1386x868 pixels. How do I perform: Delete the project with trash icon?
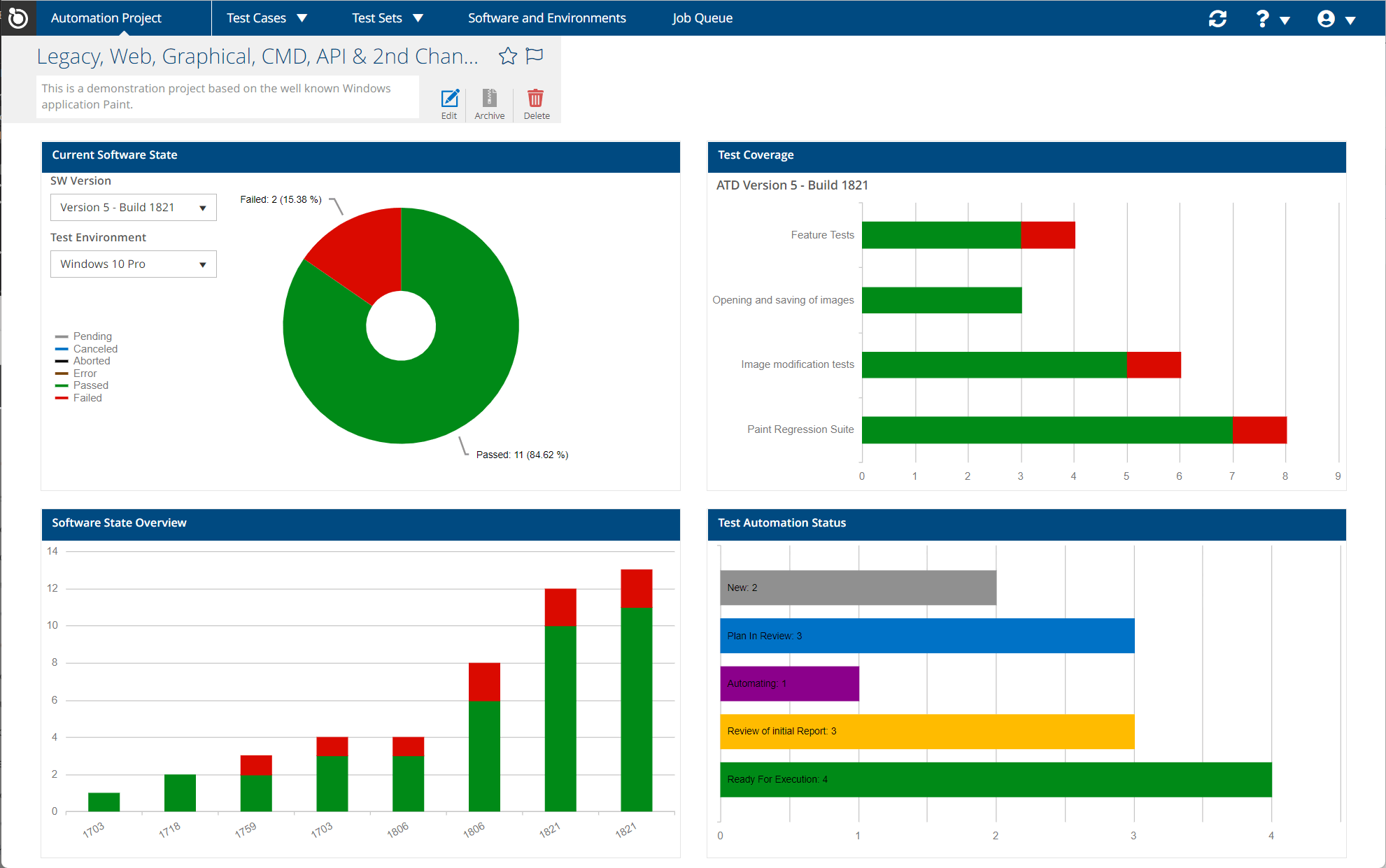(536, 104)
